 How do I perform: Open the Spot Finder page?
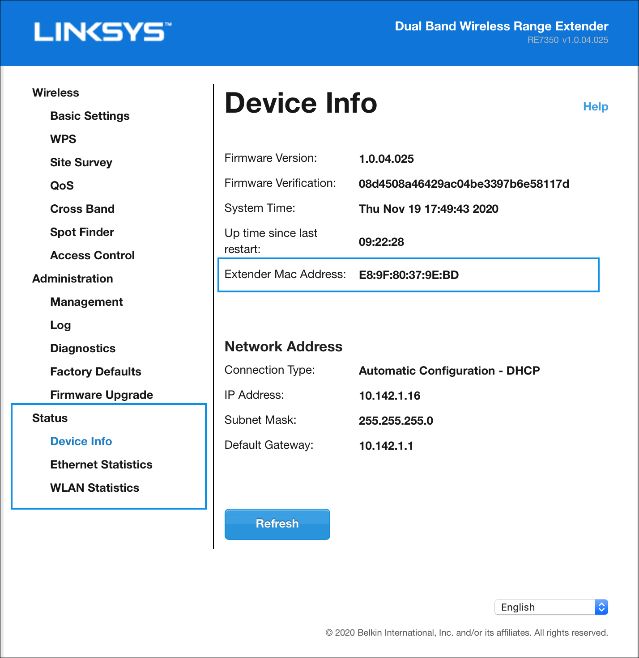tap(82, 232)
